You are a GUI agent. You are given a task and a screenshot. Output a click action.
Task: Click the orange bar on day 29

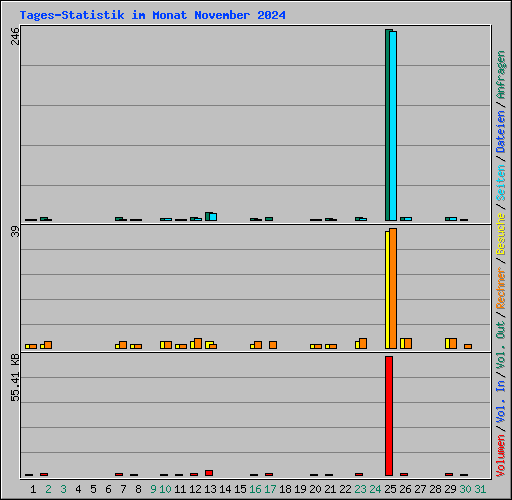tap(453, 343)
